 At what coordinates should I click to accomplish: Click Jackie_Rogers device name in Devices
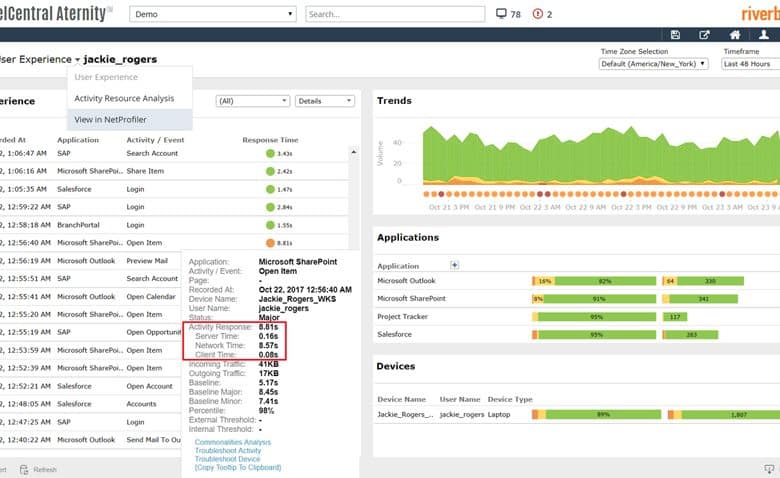[x=405, y=414]
